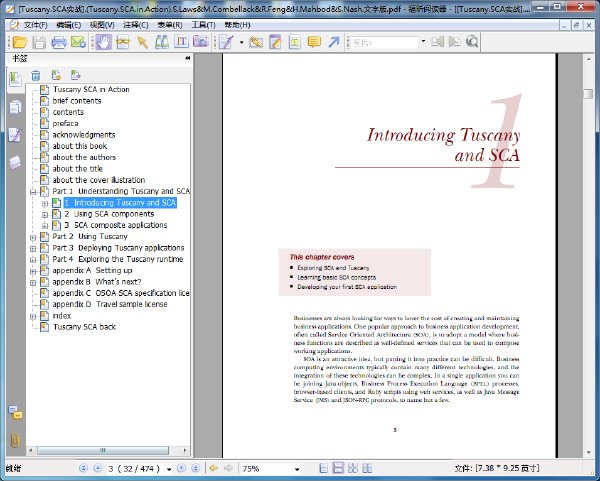Expand the '1 Introducing Tuscany and SCA' node
600x481 pixels.
(x=45, y=203)
